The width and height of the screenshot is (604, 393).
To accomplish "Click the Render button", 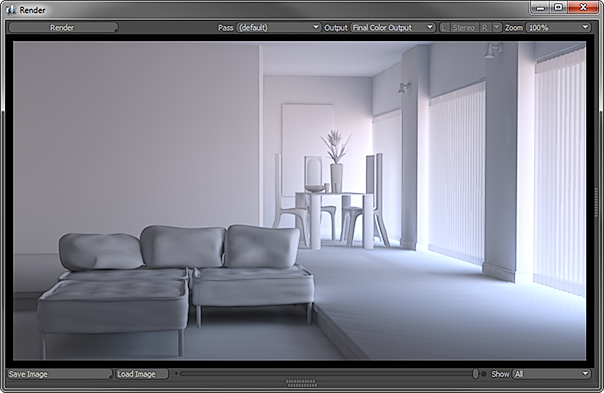I will [x=63, y=27].
